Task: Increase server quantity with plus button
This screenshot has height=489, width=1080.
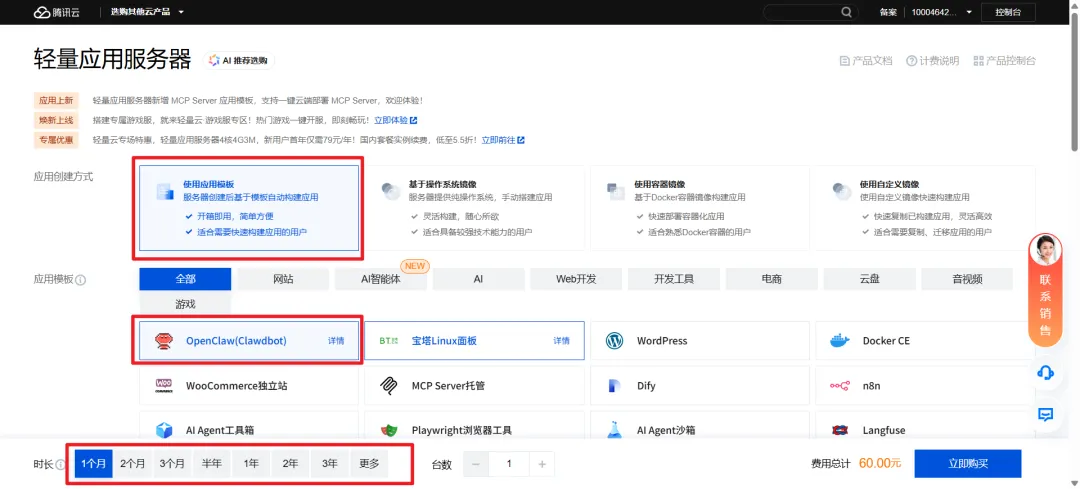Action: coord(542,464)
